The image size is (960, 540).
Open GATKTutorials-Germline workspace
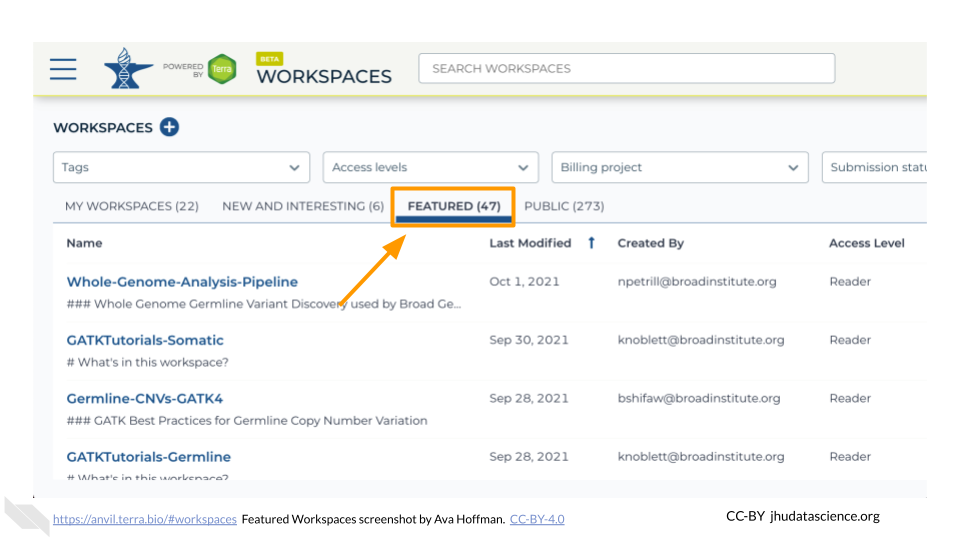click(149, 457)
